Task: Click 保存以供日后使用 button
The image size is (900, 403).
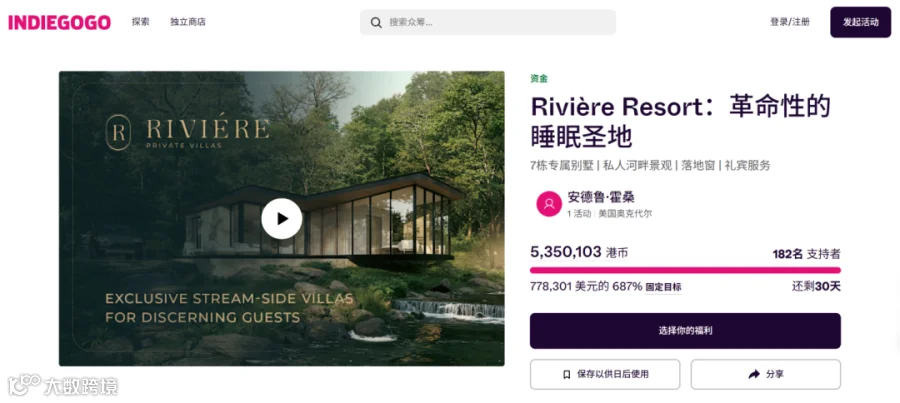Action: 605,374
